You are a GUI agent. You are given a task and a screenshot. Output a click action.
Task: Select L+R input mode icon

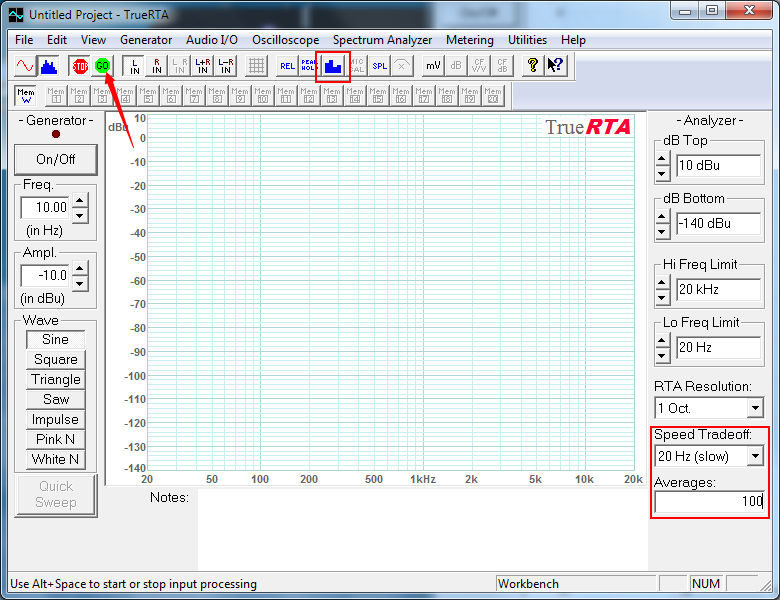click(x=202, y=66)
